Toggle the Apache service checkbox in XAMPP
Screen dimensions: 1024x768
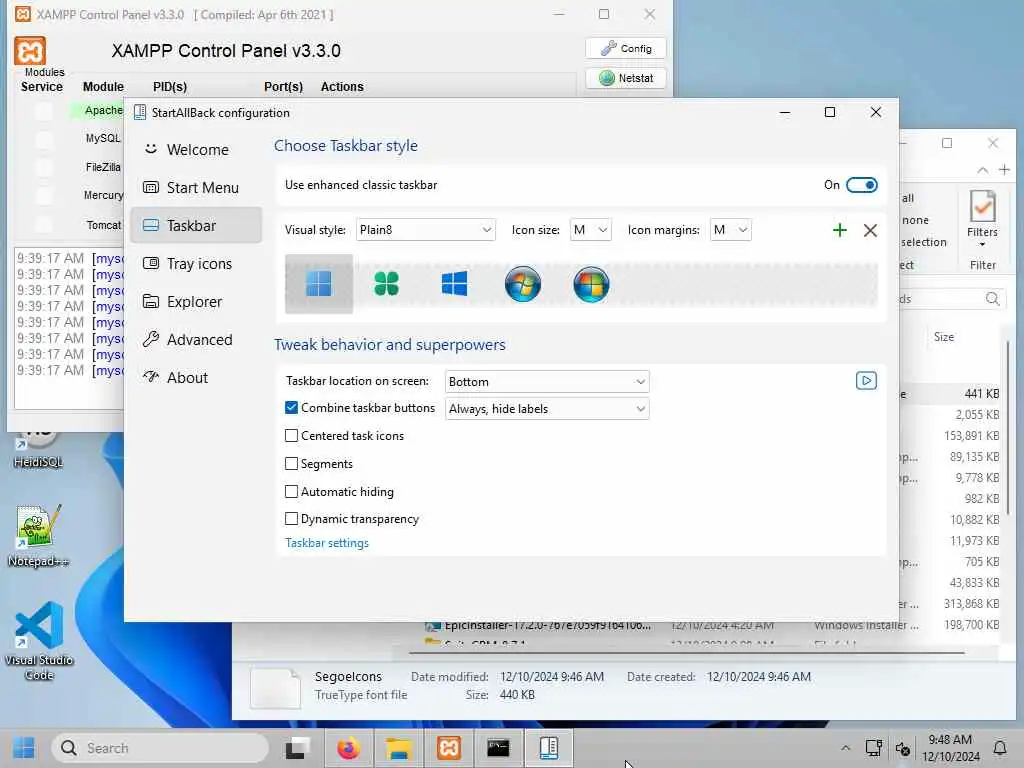[x=44, y=111]
